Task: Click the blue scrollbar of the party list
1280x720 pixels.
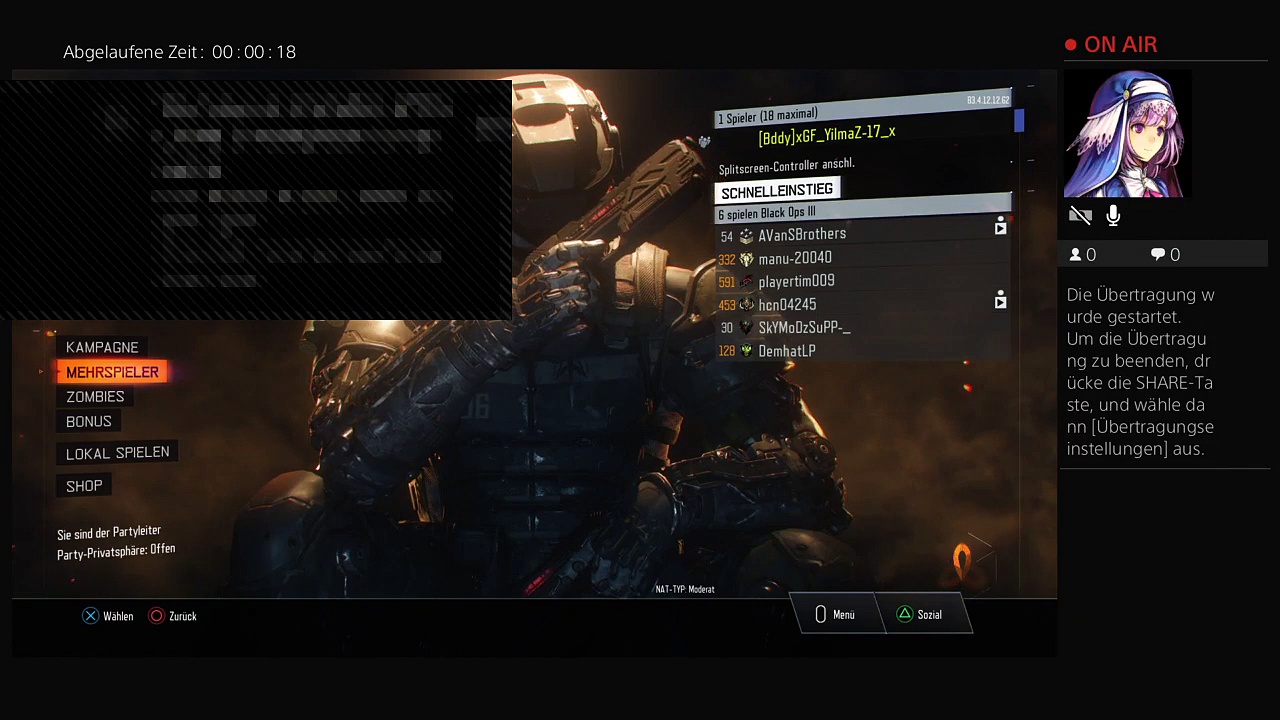Action: [x=1019, y=120]
